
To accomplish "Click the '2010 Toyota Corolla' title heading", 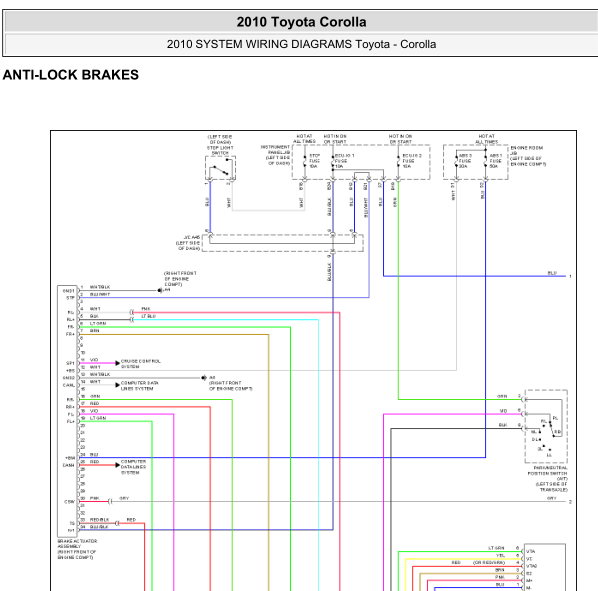I will tap(301, 22).
